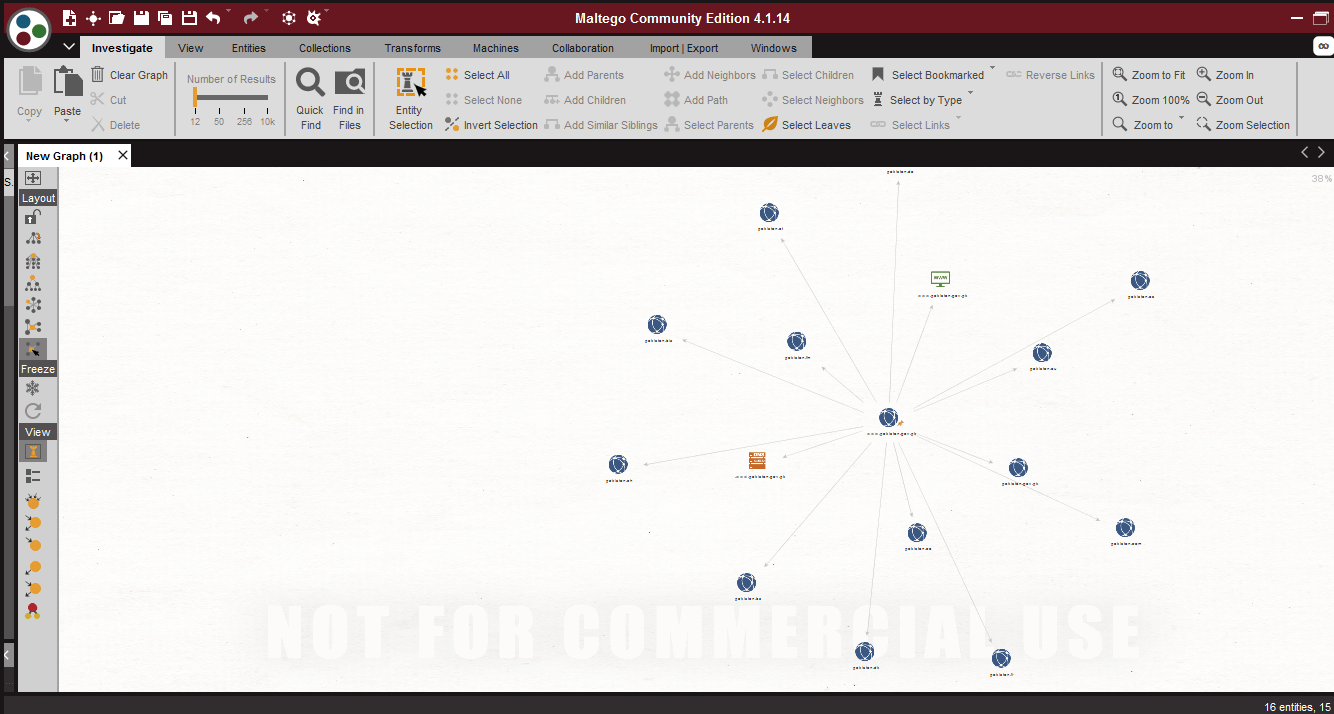Click the Zoom Selection icon
Image resolution: width=1334 pixels, height=714 pixels.
[x=1204, y=125]
